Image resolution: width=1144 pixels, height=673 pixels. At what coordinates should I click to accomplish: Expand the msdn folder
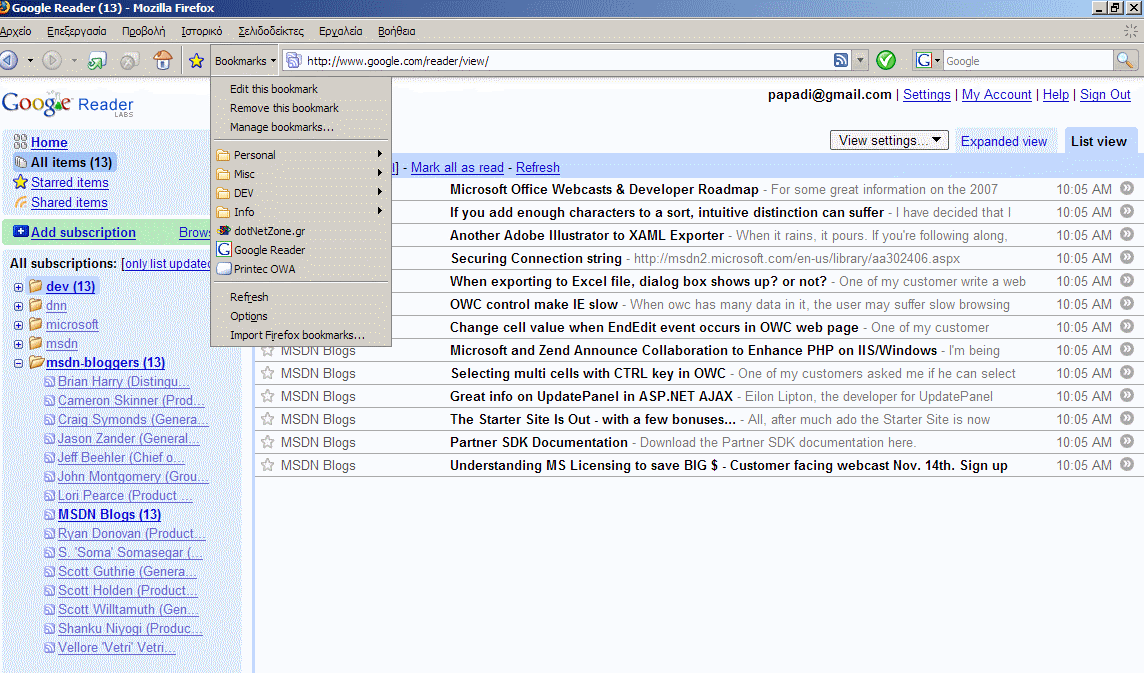18,344
